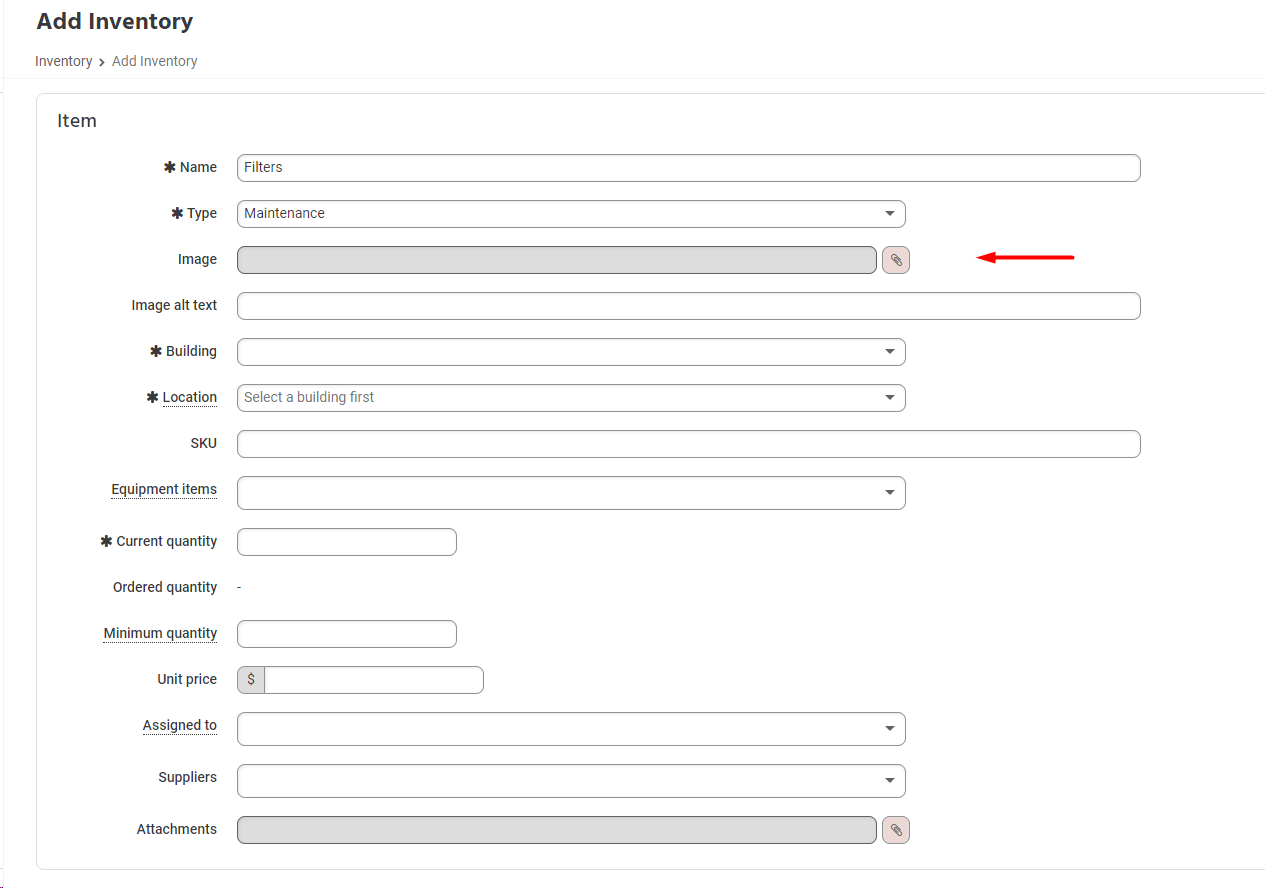Screen dimensions: 1265x888
Task: Click the Equipment items field label
Action: tap(164, 489)
